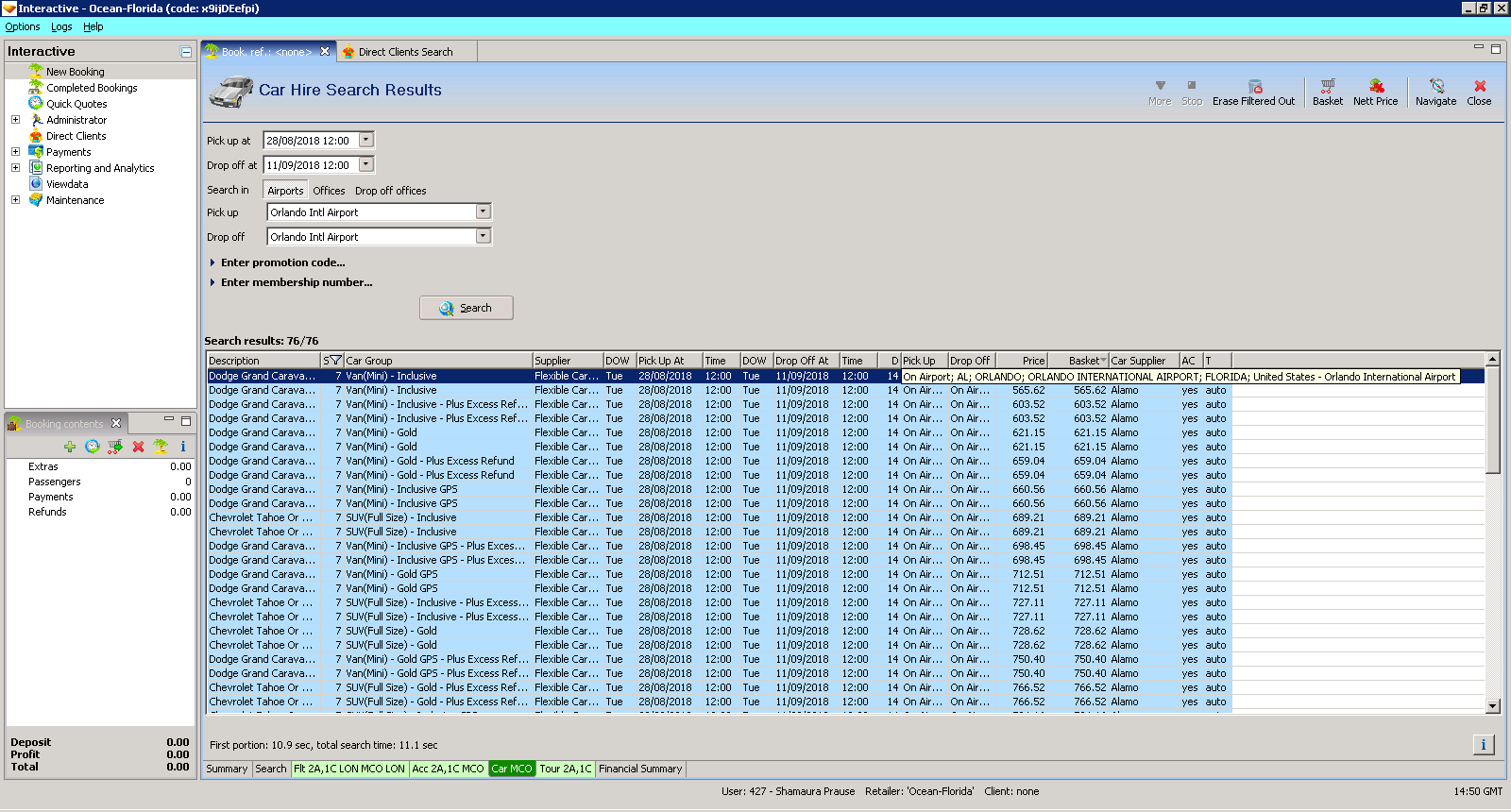Click the Nett Price toolbar icon
1511x812 pixels.
[1375, 86]
